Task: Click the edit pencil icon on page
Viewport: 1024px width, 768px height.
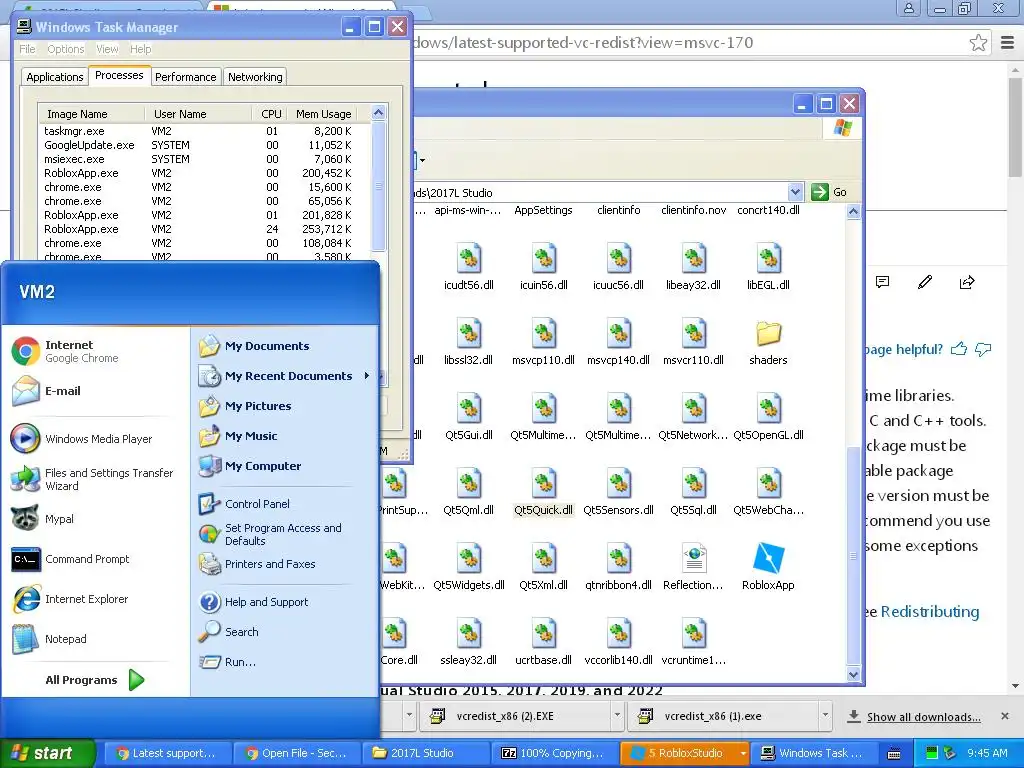Action: pyautogui.click(x=924, y=282)
